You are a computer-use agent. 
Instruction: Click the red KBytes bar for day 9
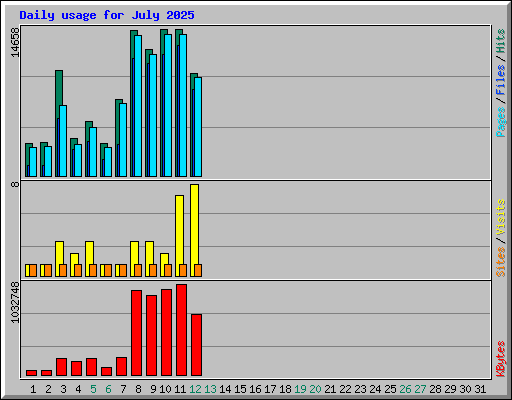152,335
